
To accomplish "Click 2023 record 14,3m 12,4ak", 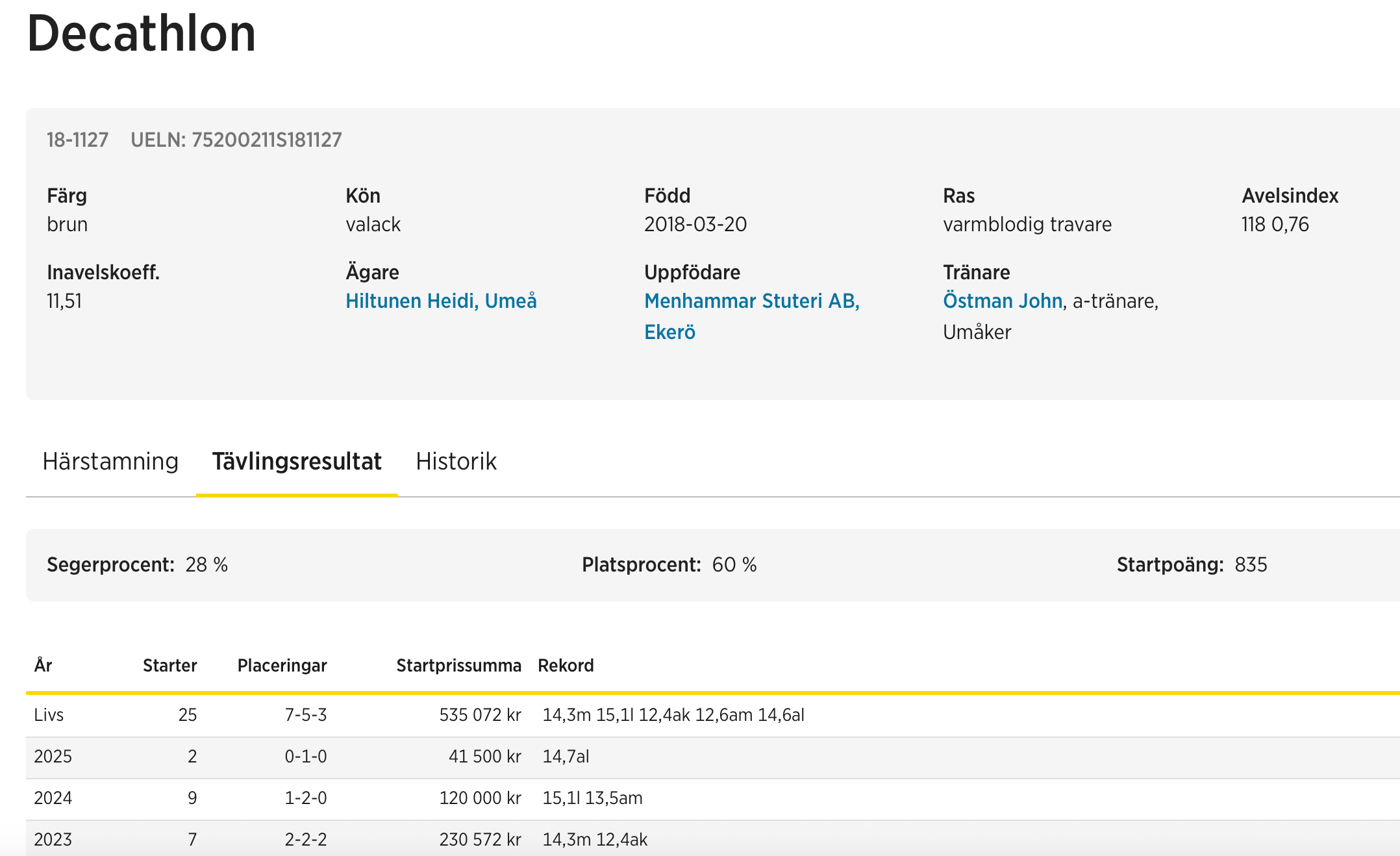I will pos(595,839).
